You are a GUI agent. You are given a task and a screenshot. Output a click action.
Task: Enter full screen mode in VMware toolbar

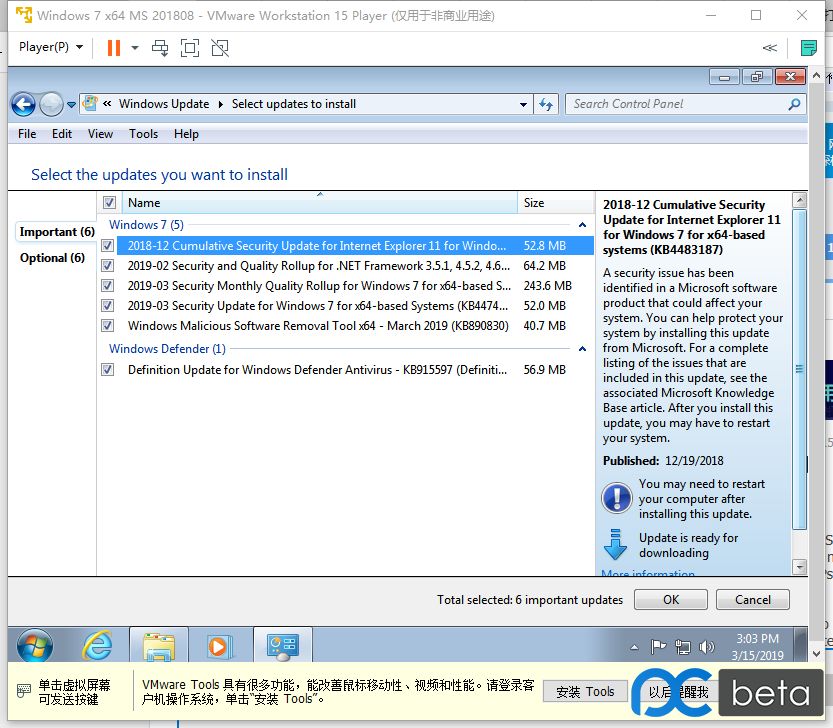click(190, 47)
